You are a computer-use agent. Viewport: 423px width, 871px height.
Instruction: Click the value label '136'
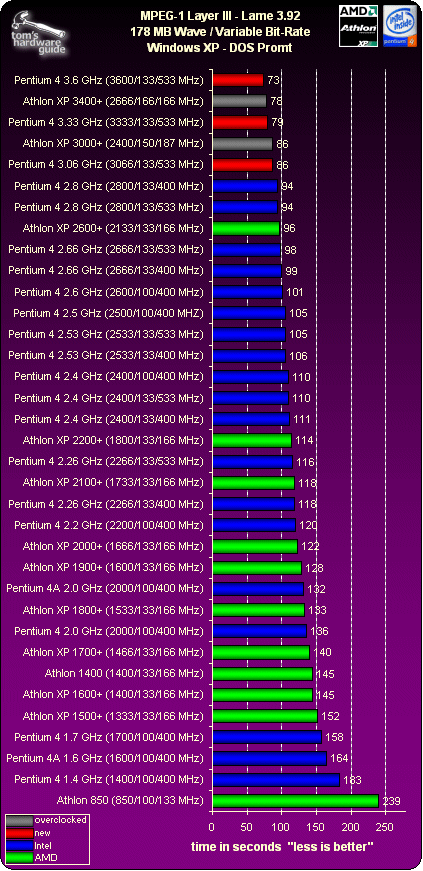(320, 632)
